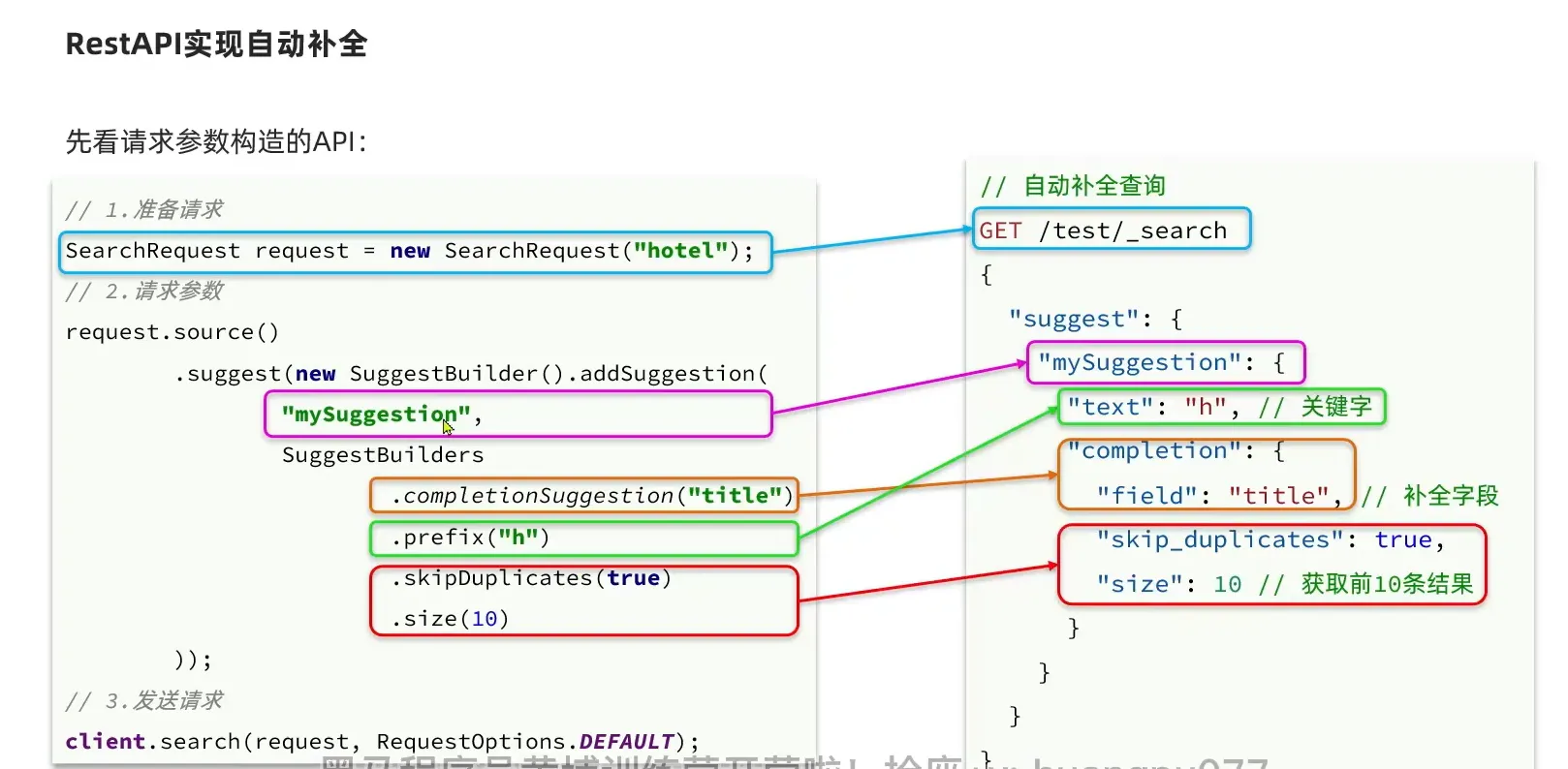
Task: Click the JSON key "completion": {
Action: tap(1176, 451)
